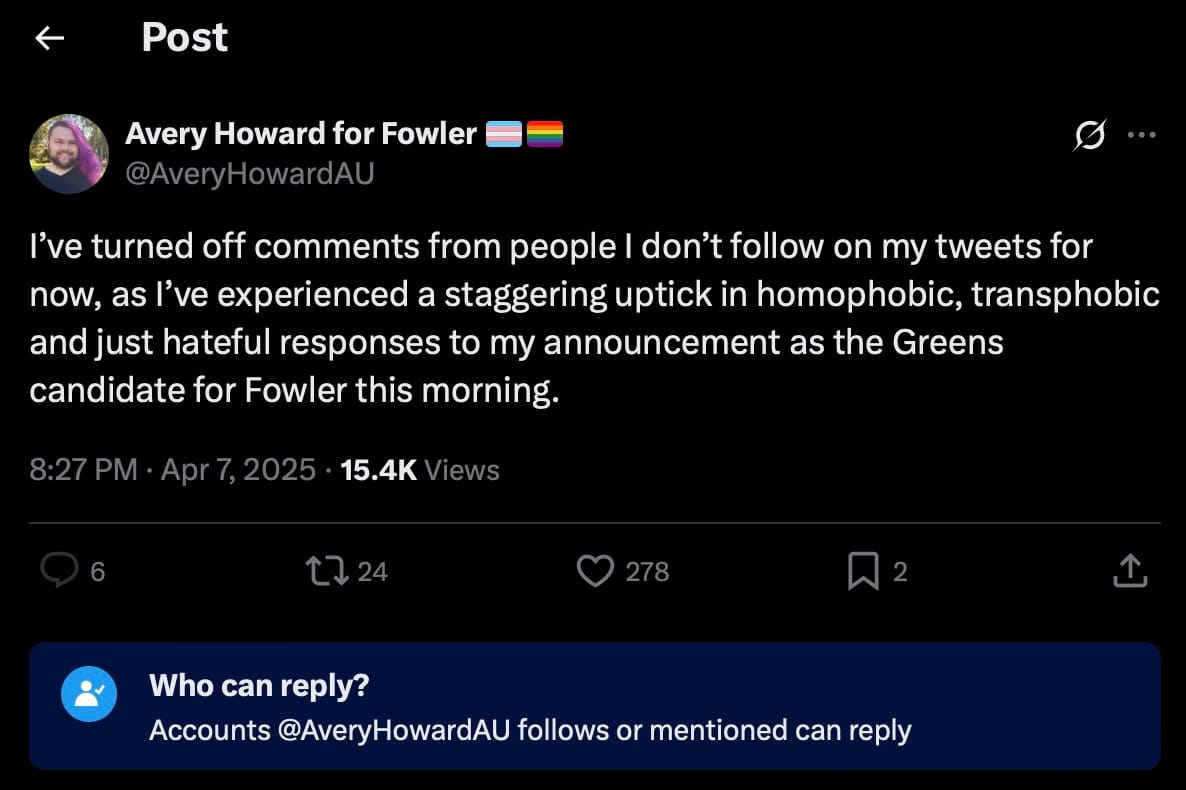
Task: View the 15.4K Views analytics
Action: (420, 470)
